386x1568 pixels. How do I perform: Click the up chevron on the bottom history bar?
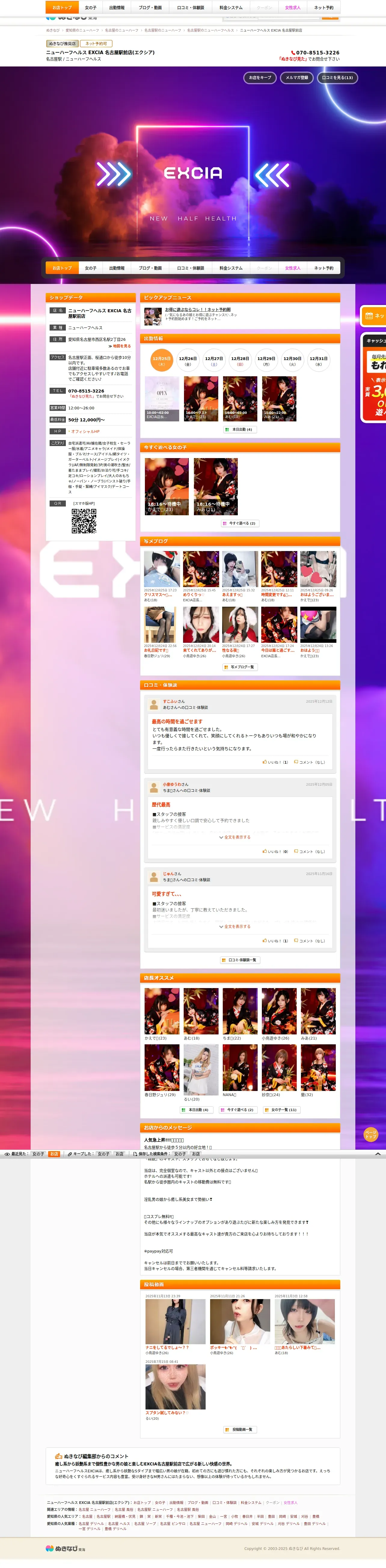point(378,1154)
